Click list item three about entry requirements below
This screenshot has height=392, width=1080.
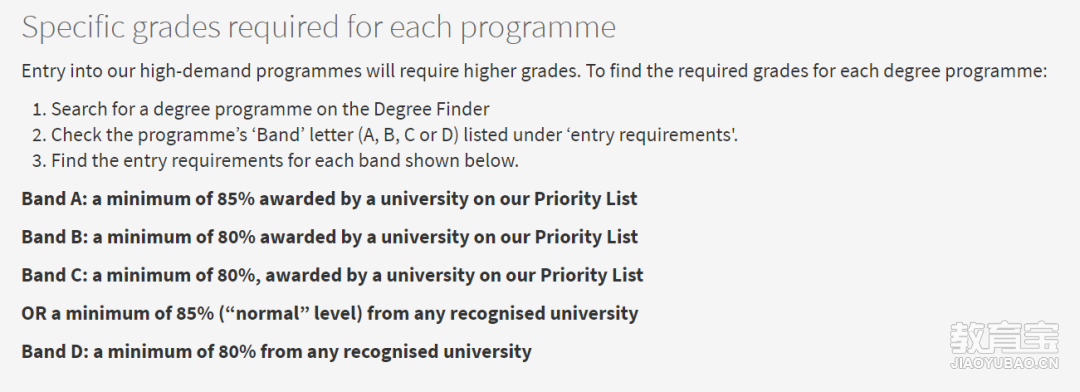(276, 161)
